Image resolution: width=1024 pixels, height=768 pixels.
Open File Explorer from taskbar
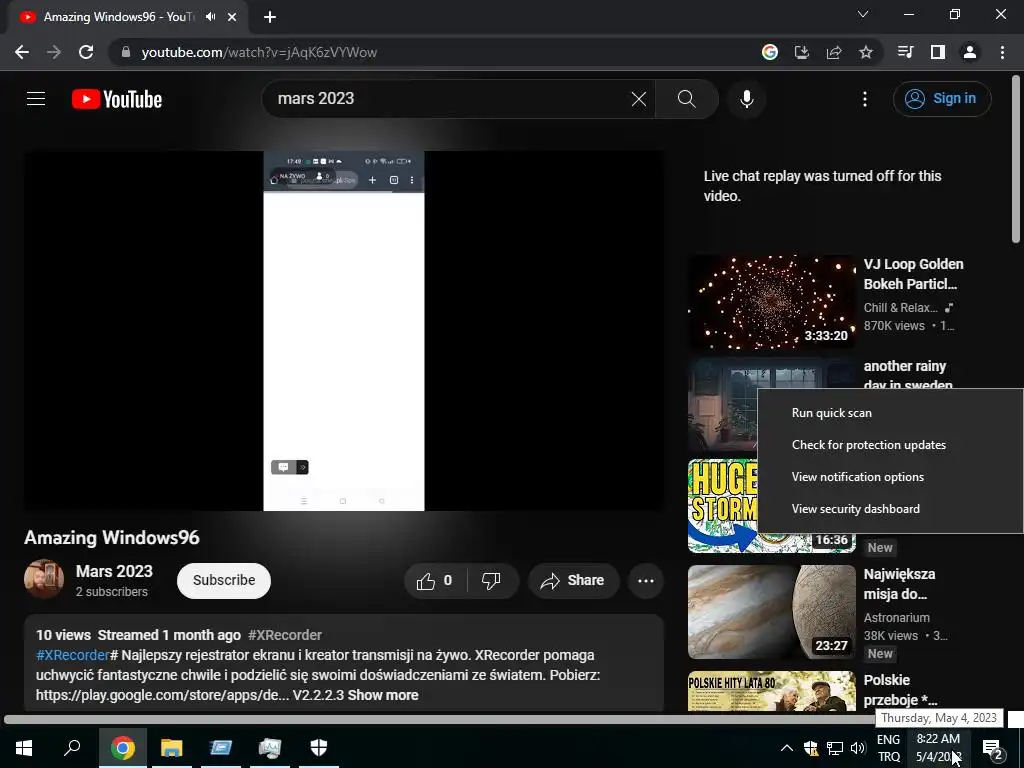tap(172, 748)
